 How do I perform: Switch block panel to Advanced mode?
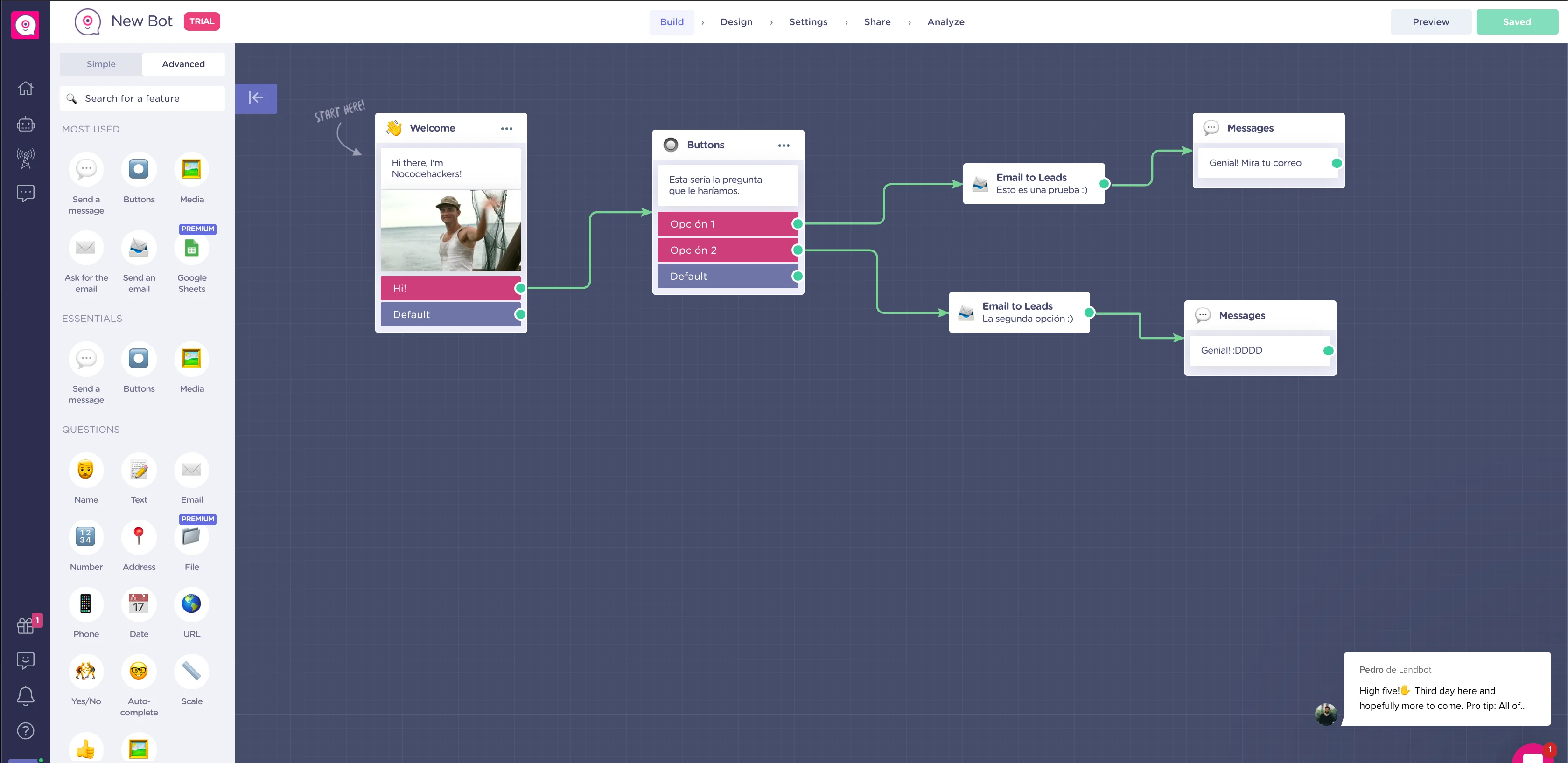[x=183, y=64]
